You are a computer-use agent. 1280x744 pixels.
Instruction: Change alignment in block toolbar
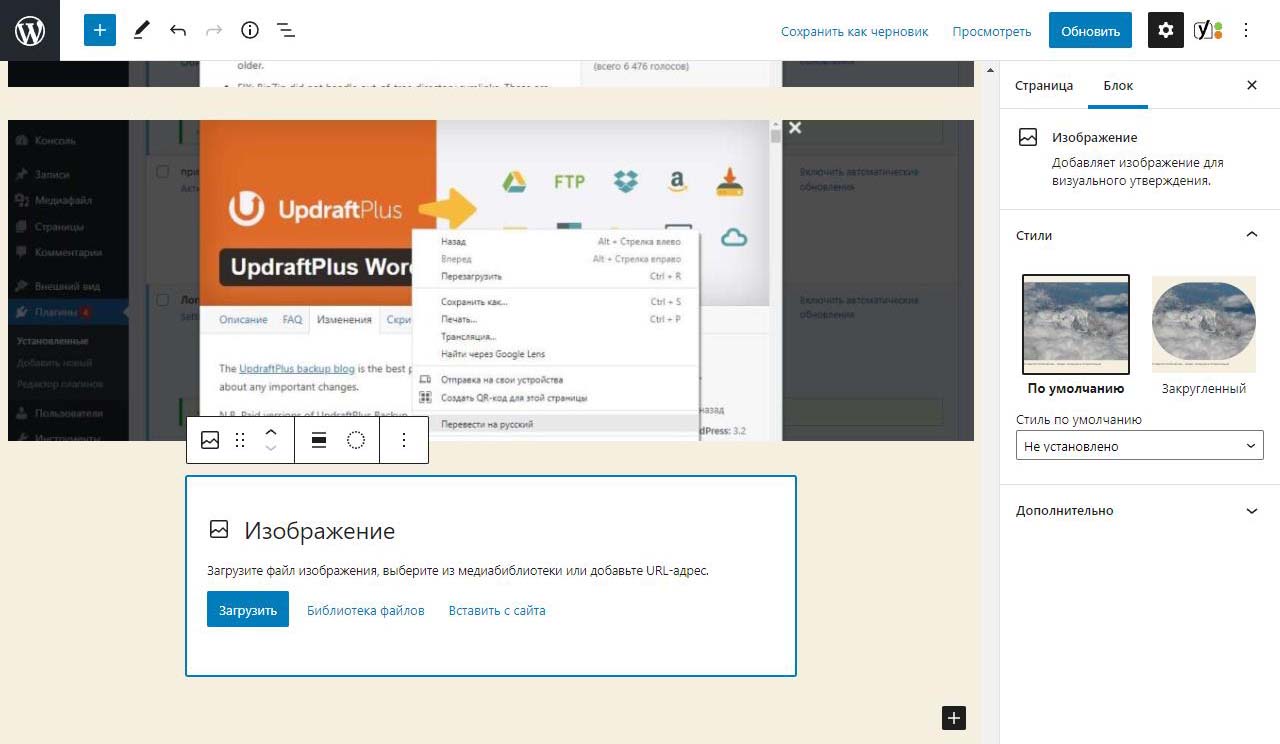tap(319, 440)
